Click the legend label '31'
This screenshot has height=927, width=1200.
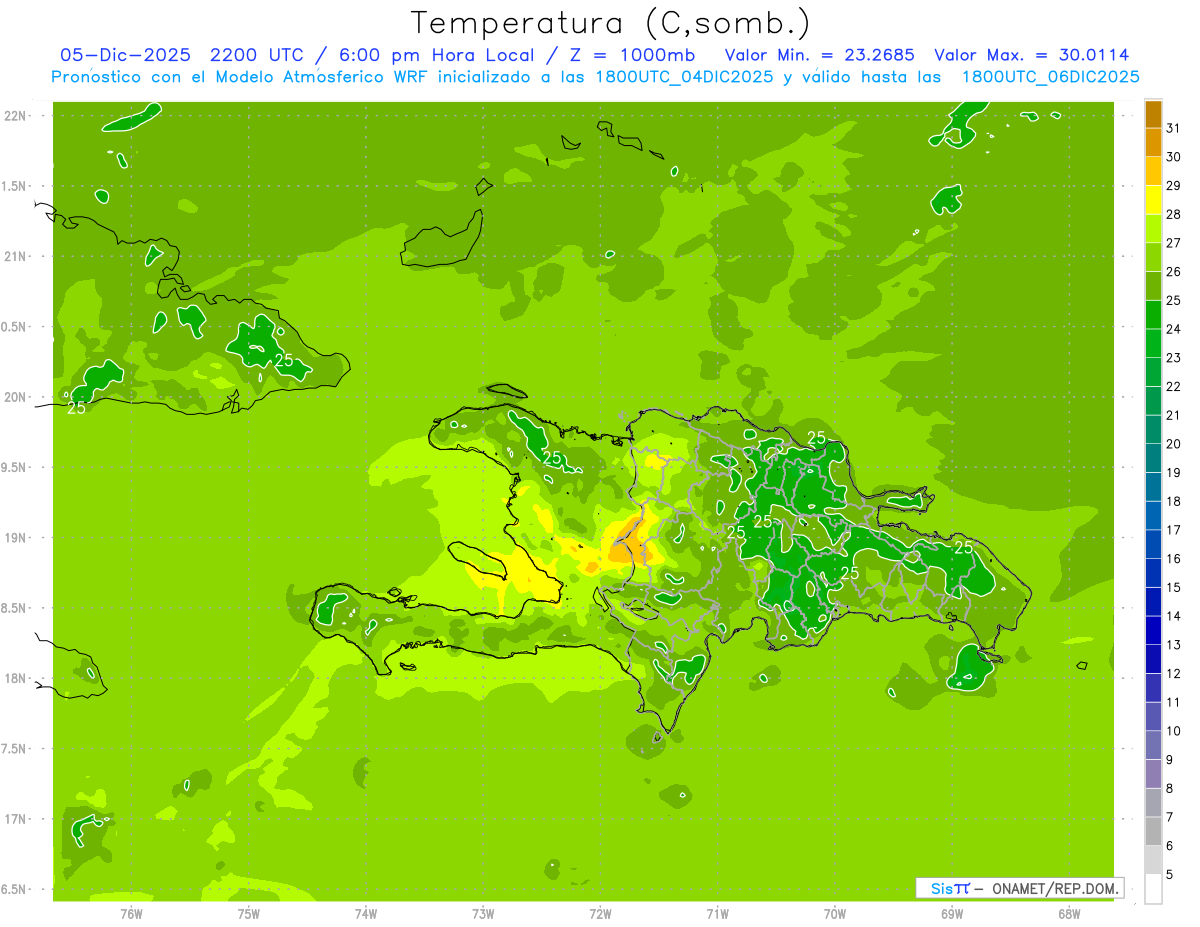(x=1174, y=127)
